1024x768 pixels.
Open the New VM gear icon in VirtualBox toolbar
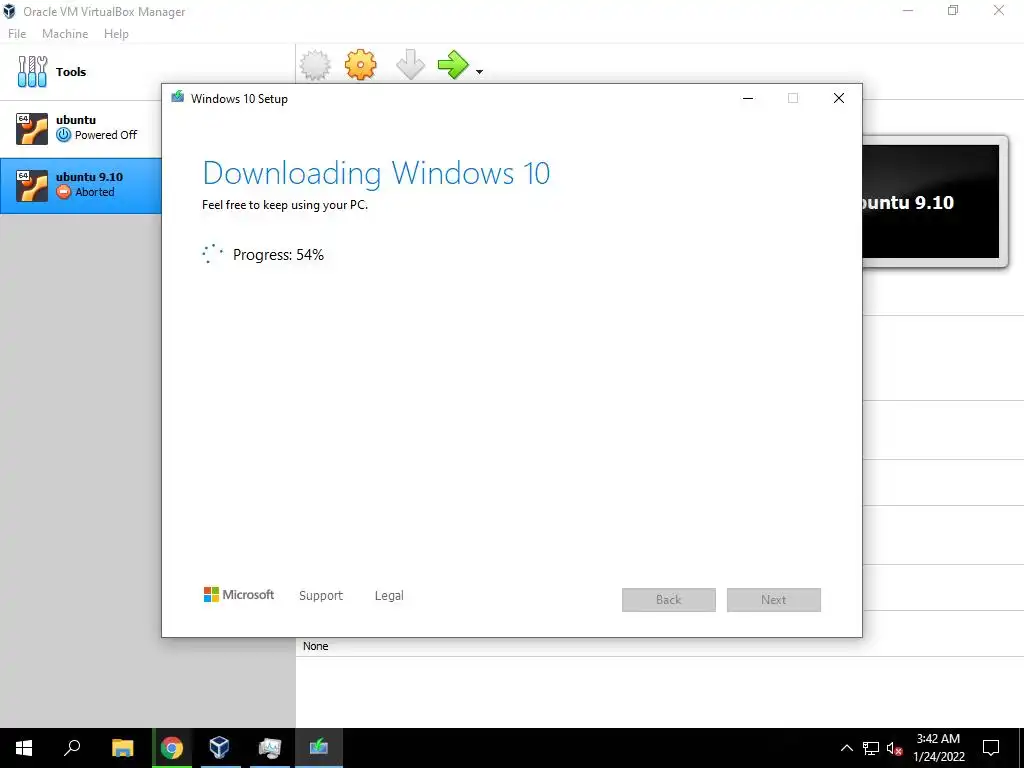coord(315,65)
